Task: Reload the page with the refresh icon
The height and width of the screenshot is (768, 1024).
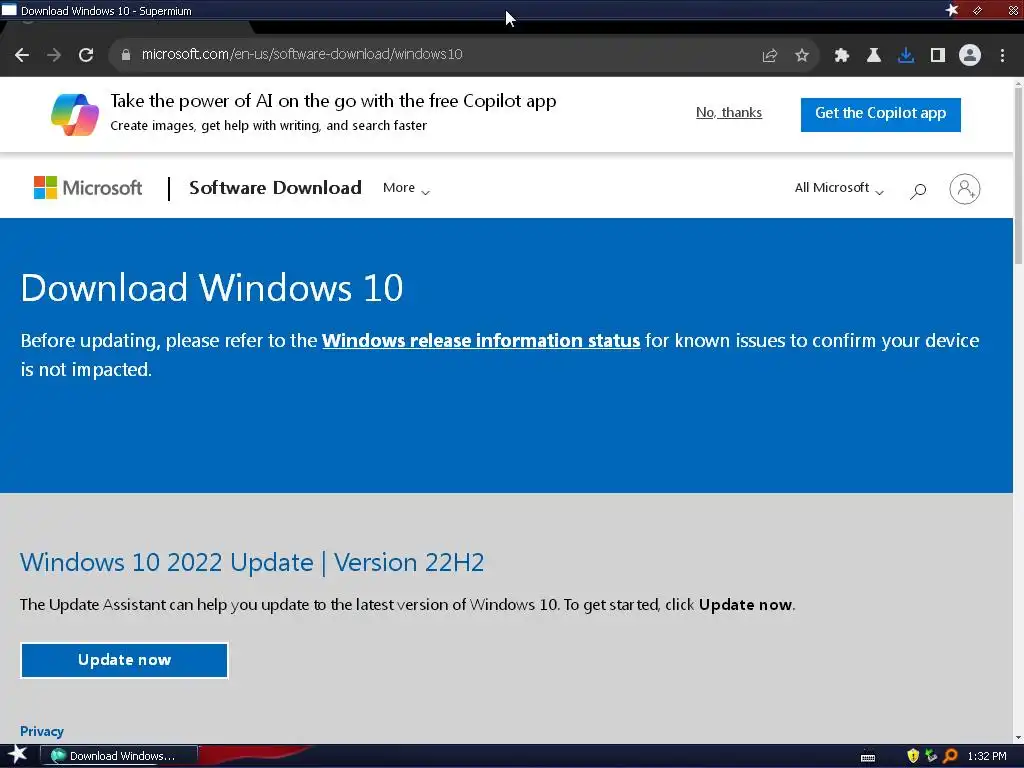Action: pos(86,55)
